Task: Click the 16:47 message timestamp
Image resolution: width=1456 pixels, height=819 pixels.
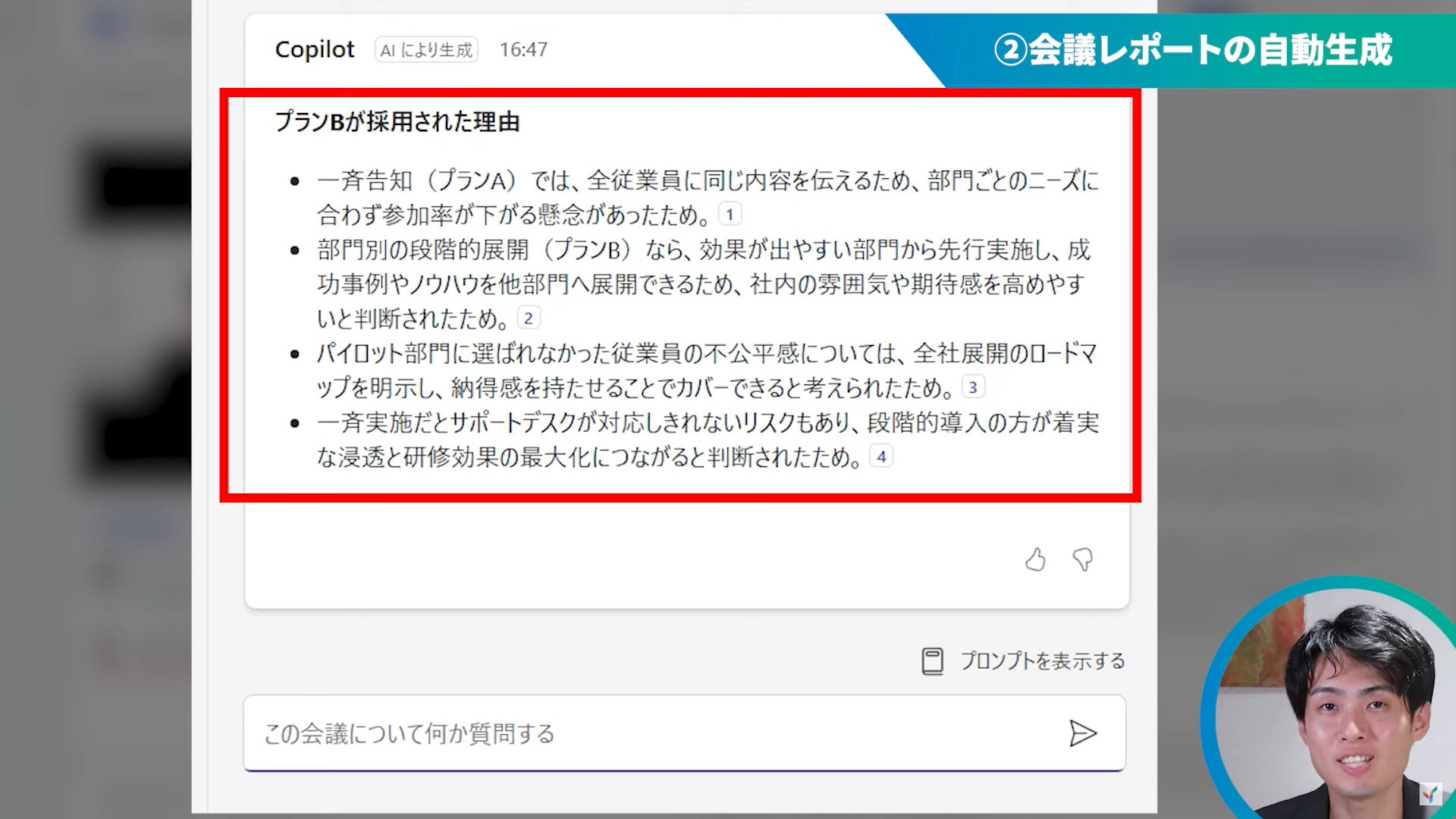Action: point(523,50)
